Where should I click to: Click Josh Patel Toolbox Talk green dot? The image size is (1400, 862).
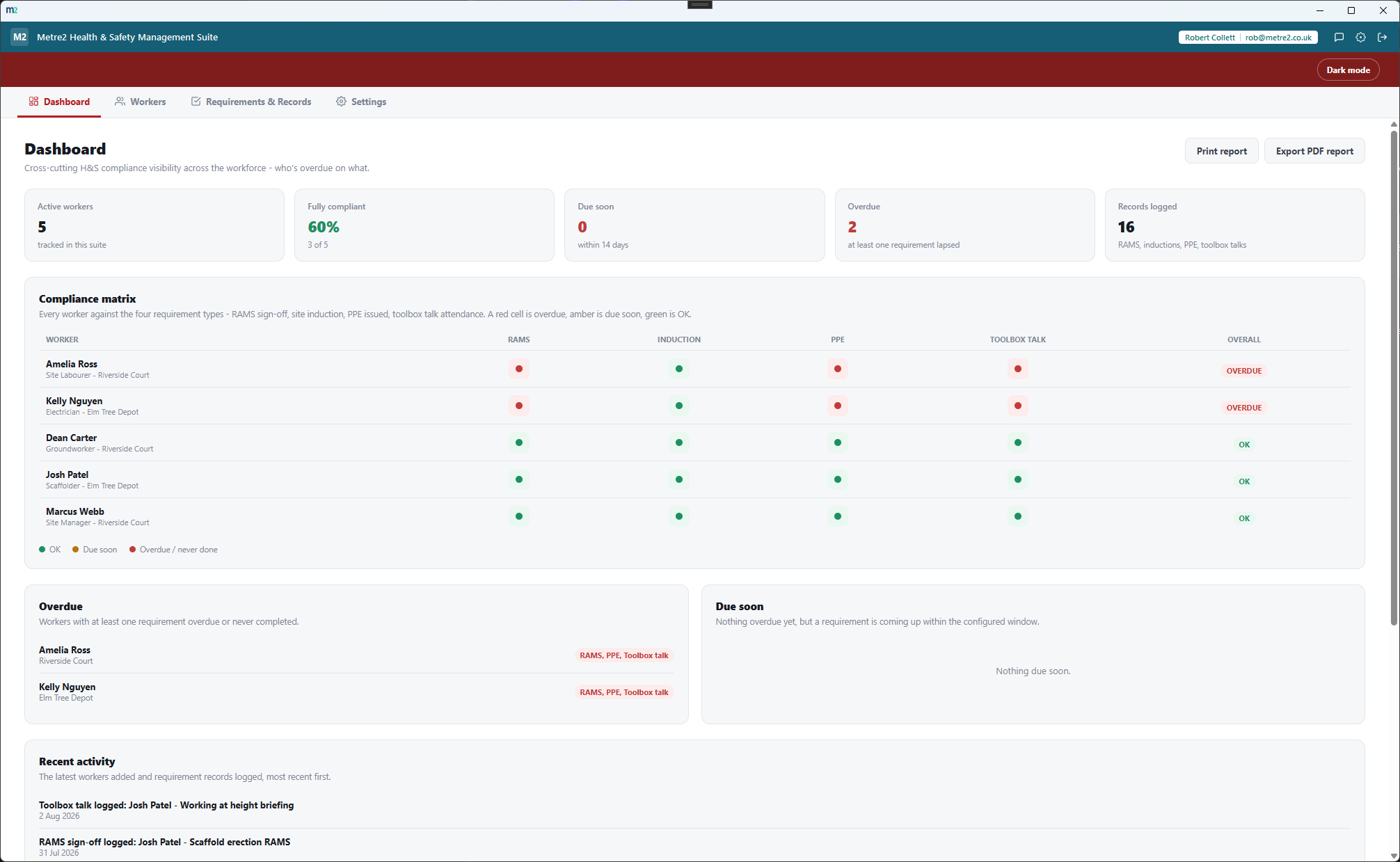1018,479
